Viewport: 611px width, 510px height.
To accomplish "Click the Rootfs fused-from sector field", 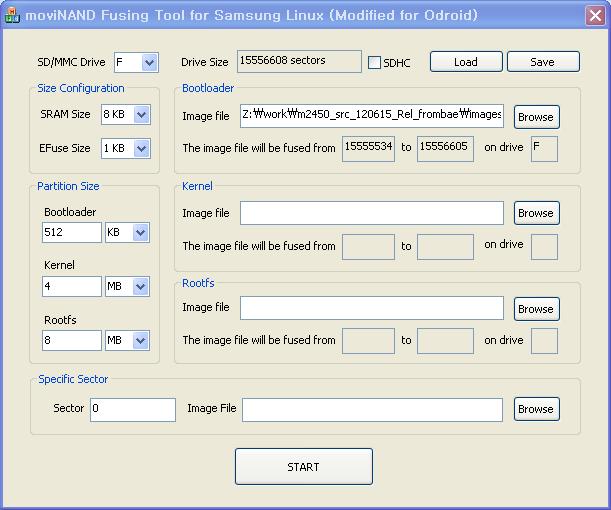I will click(x=368, y=341).
